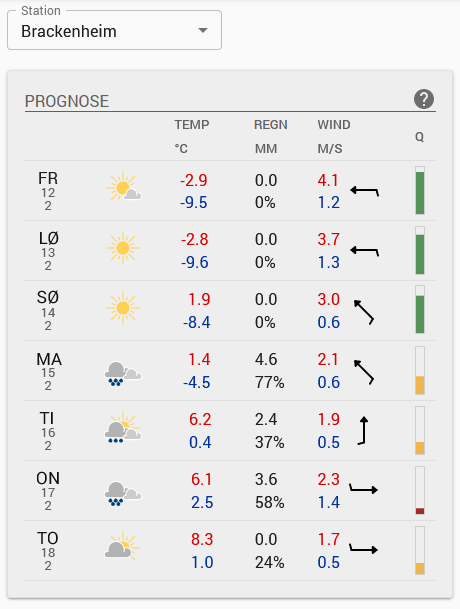Click Friday's wind direction arrow
Screen dimensions: 460x609
coord(364,191)
